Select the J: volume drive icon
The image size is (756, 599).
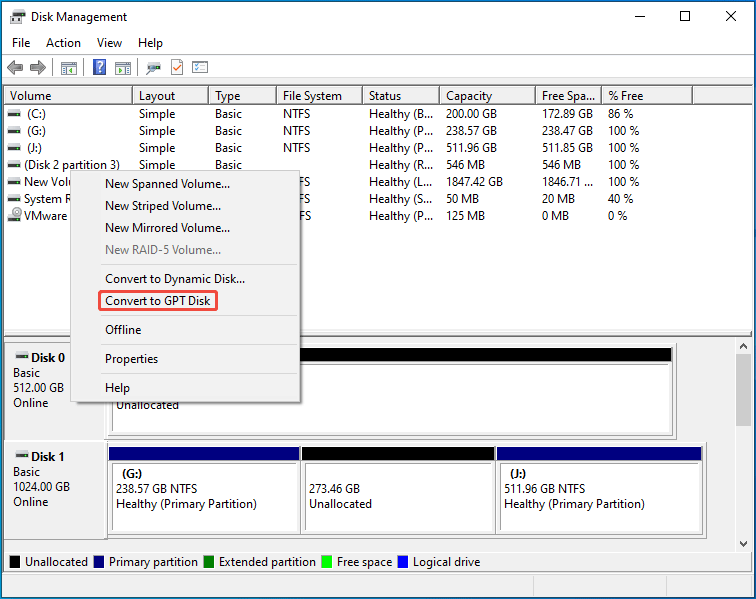coord(14,148)
